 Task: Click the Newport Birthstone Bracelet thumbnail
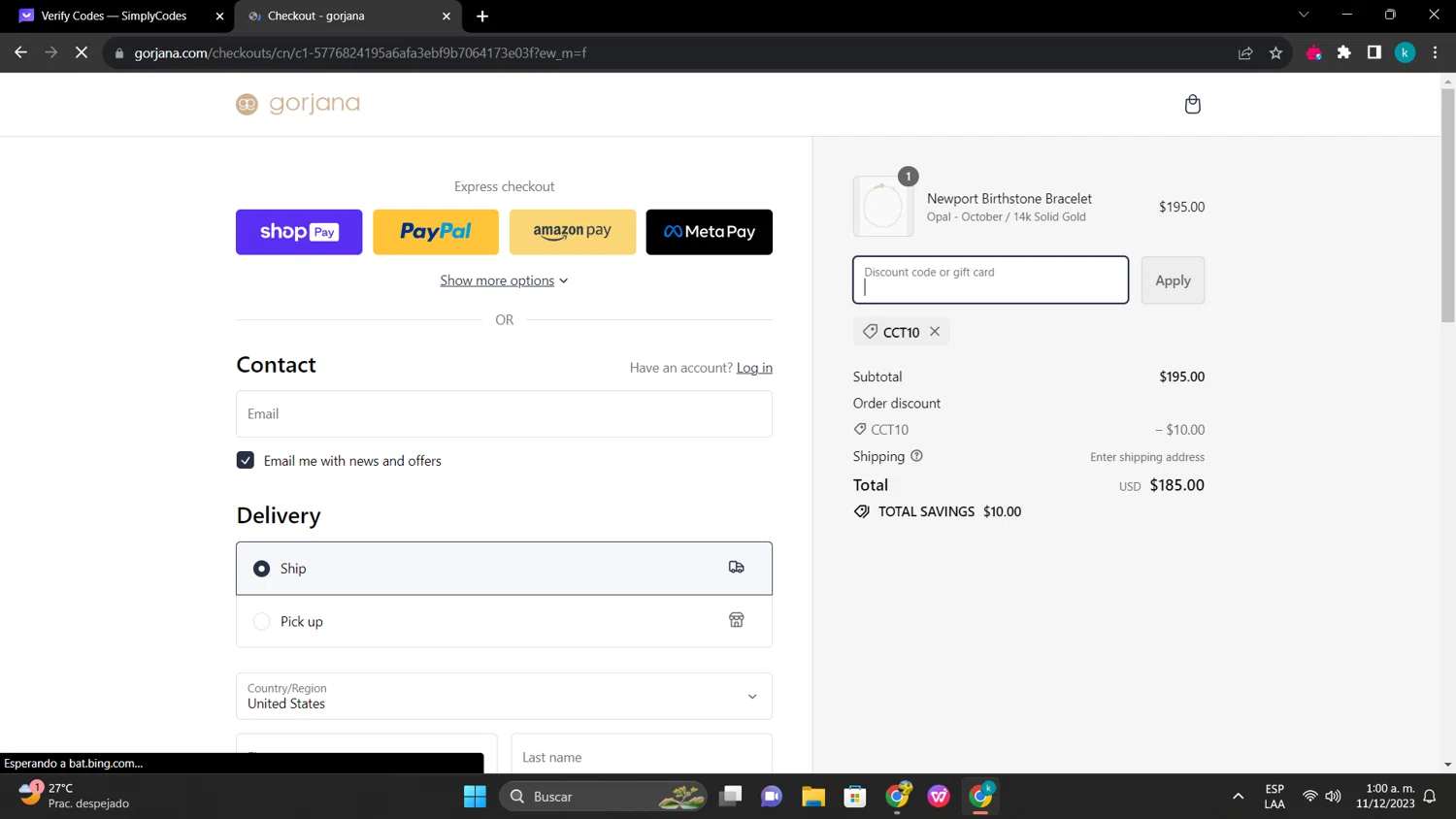click(883, 207)
